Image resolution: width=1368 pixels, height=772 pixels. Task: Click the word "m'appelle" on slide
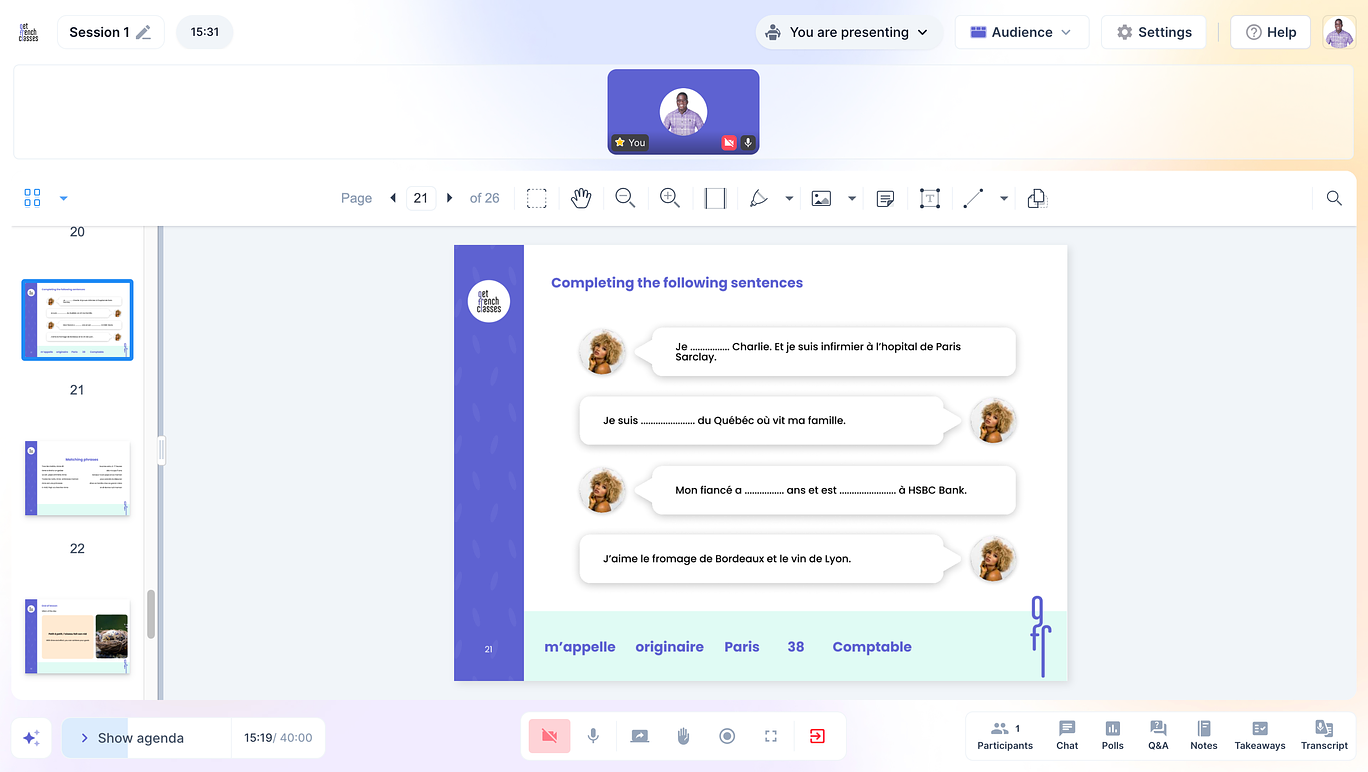(x=580, y=647)
